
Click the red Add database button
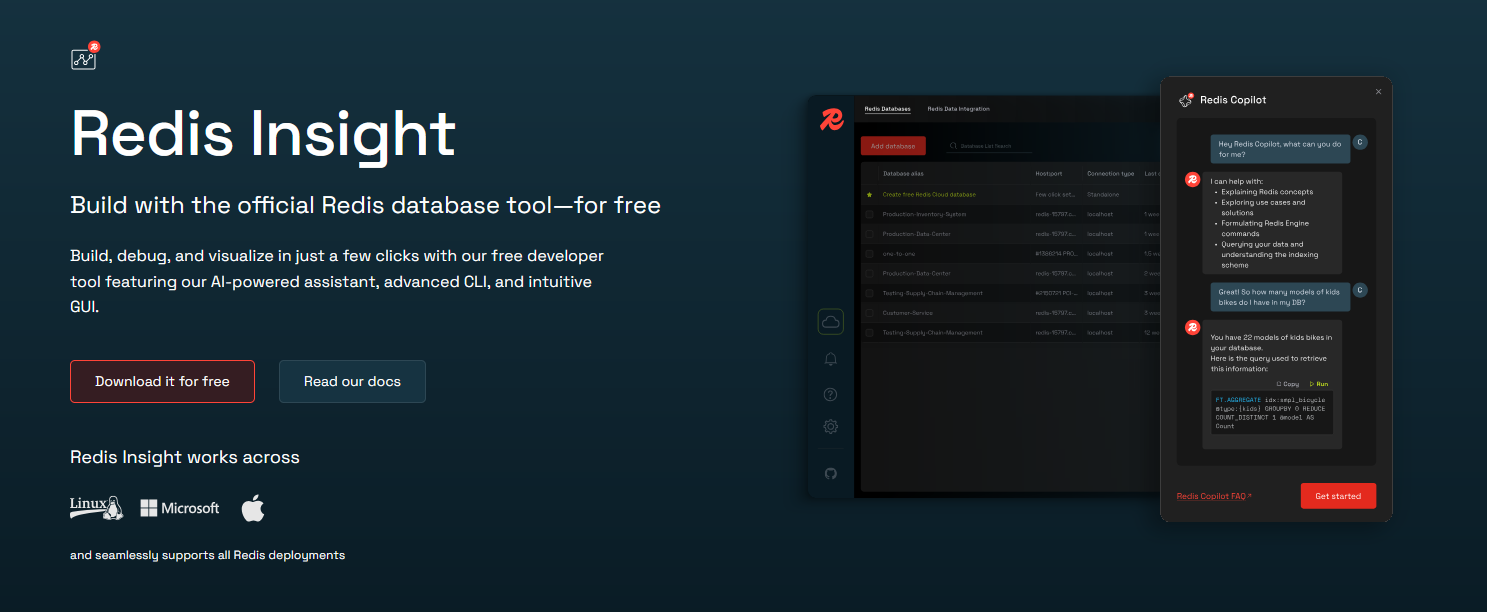[x=893, y=146]
